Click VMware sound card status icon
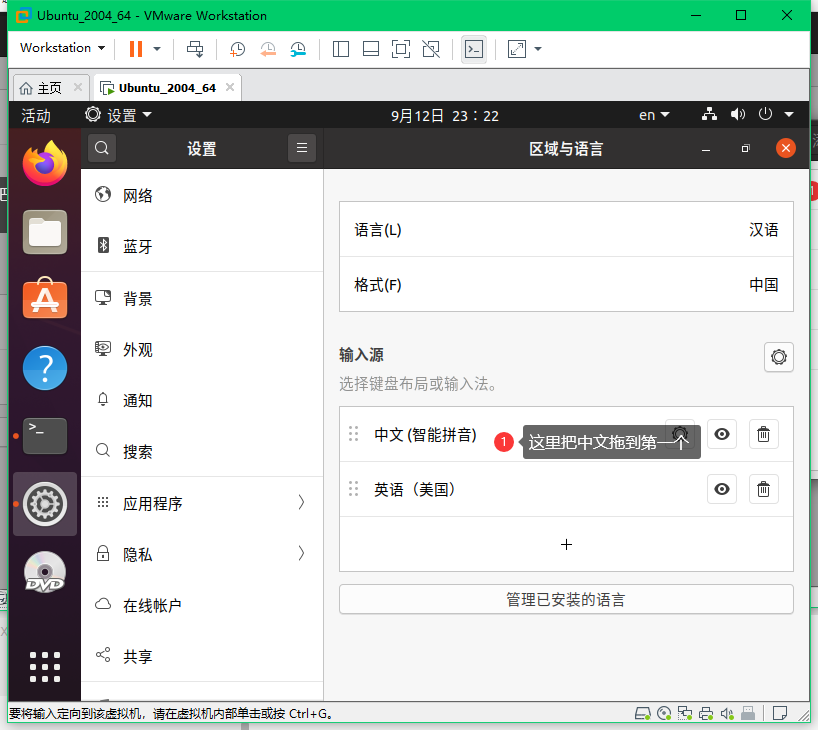The width and height of the screenshot is (818, 730). (x=727, y=713)
